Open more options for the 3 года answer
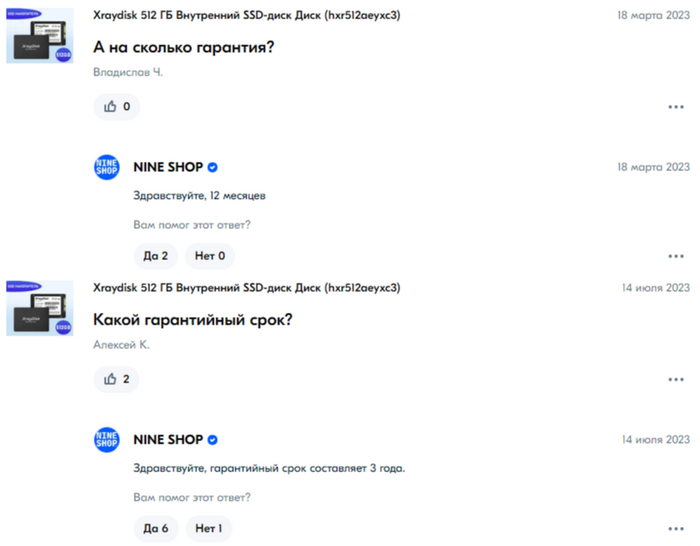 tap(675, 528)
